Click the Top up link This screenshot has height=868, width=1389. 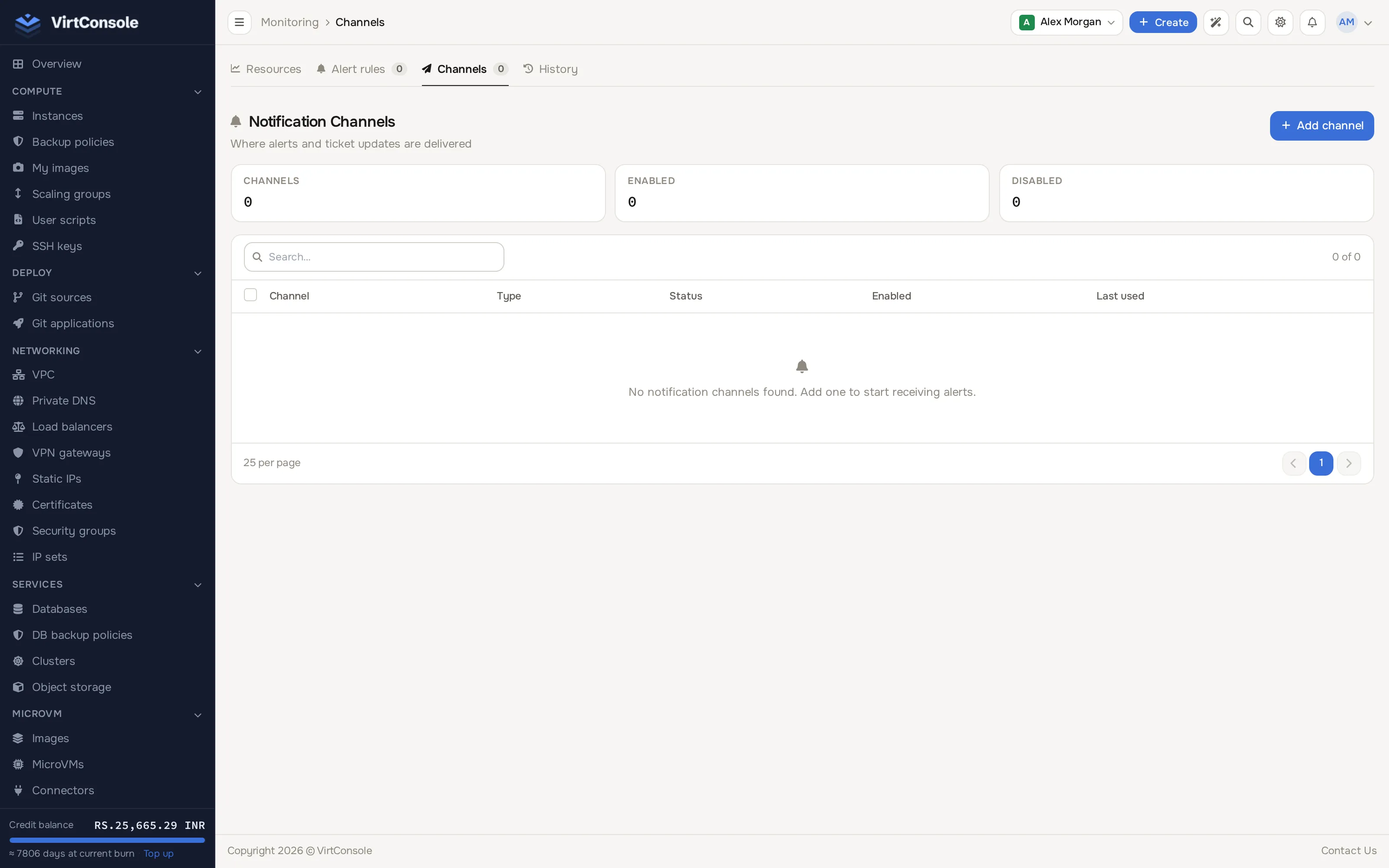click(x=158, y=853)
